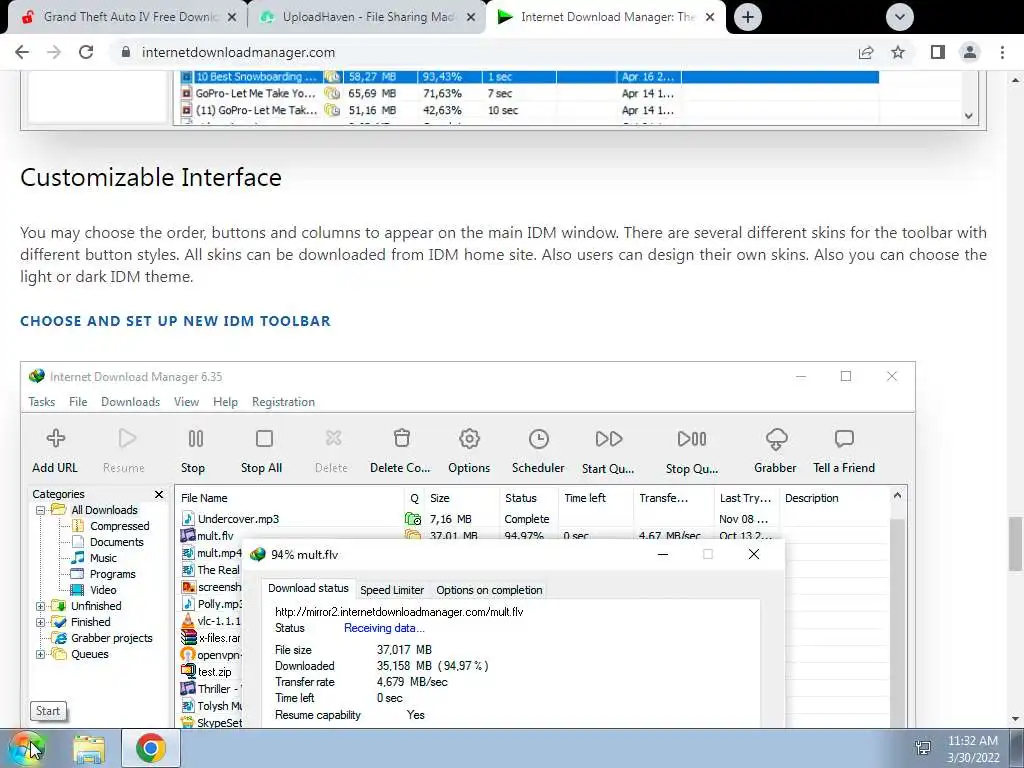Click the Stop Queue icon
Viewport: 1024px width, 768px height.
click(x=692, y=438)
